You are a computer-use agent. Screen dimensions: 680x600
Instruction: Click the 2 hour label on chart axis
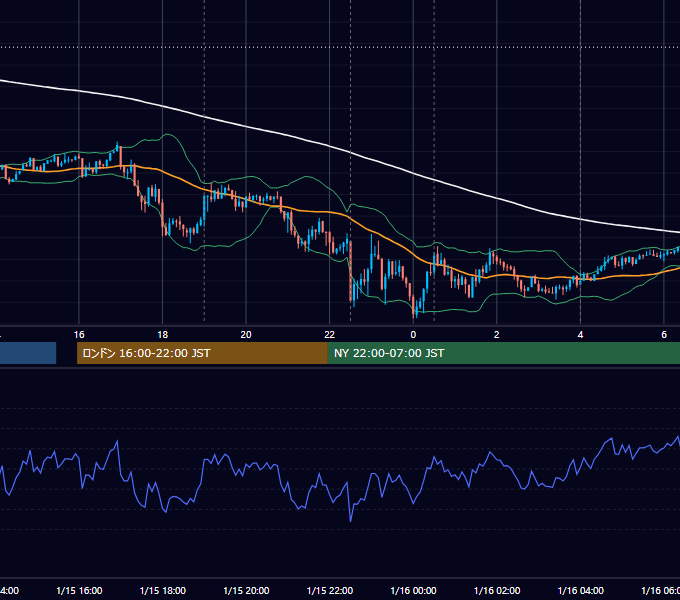[x=497, y=334]
